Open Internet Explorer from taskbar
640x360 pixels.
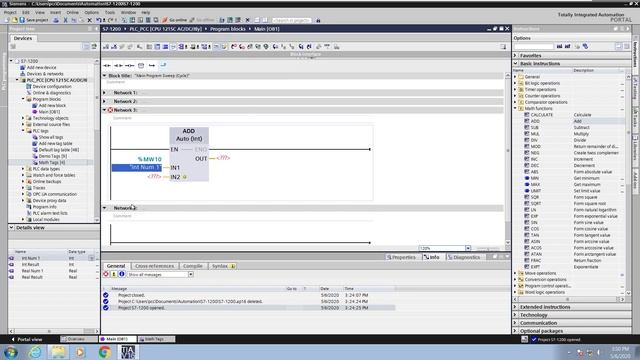click(x=35, y=352)
